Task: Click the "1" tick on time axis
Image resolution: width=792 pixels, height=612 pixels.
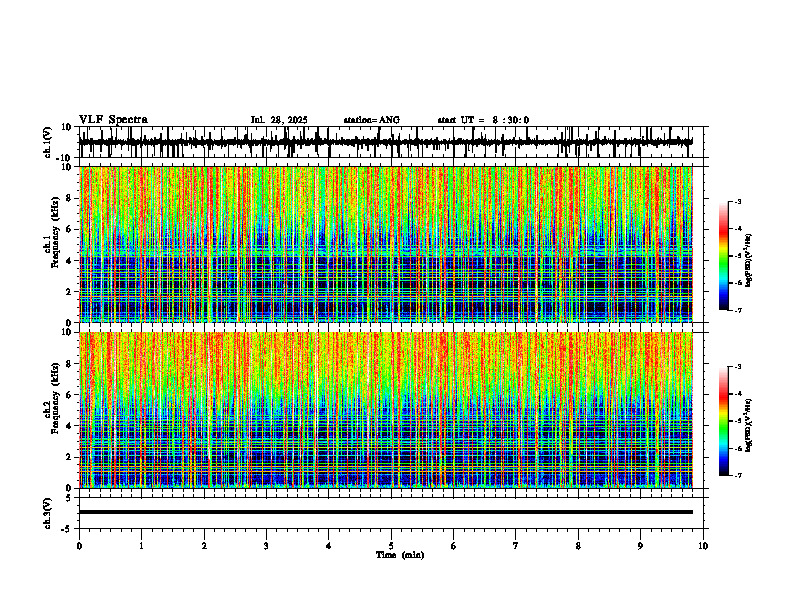Action: click(x=141, y=546)
